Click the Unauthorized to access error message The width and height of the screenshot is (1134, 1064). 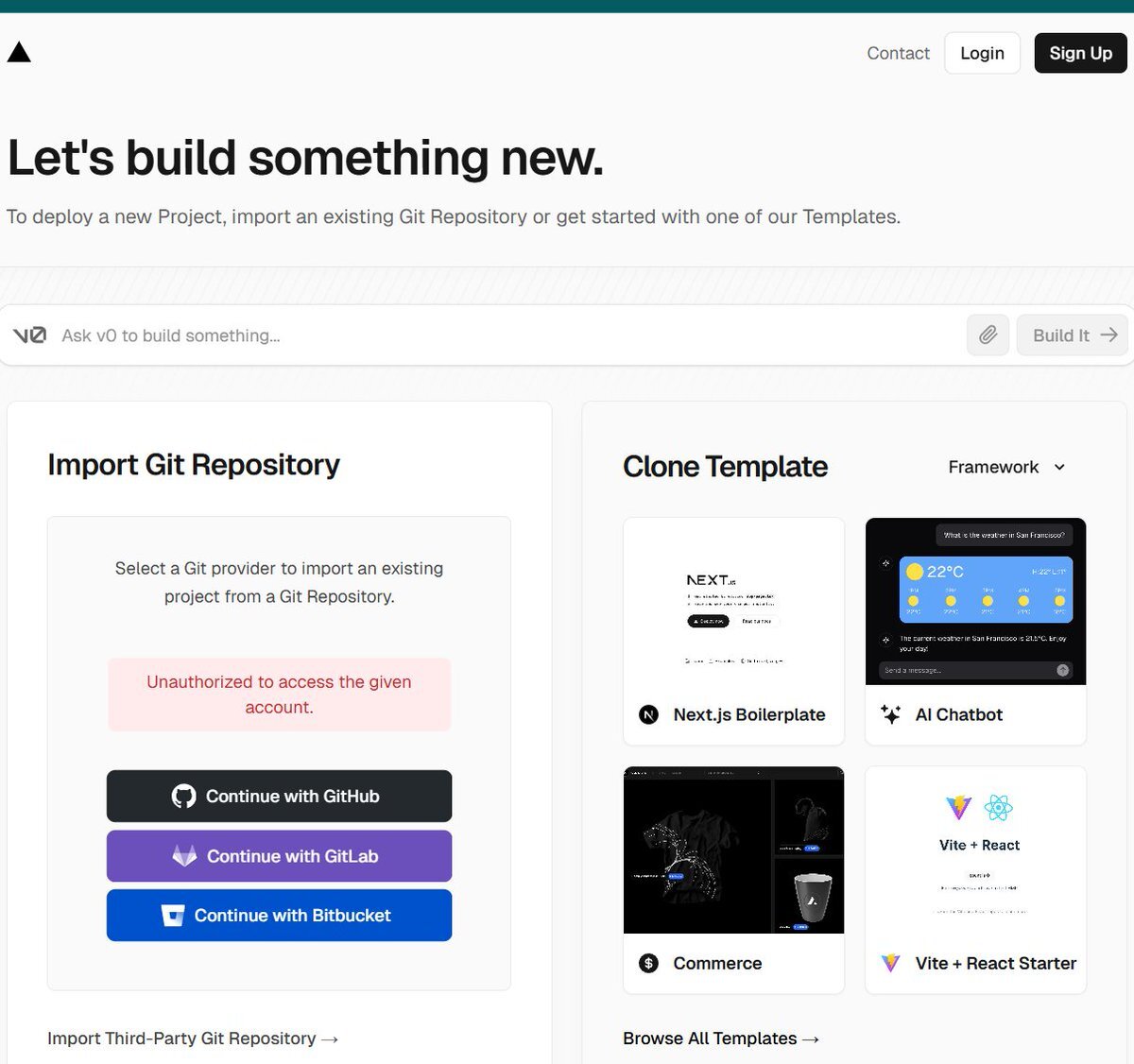pos(279,695)
